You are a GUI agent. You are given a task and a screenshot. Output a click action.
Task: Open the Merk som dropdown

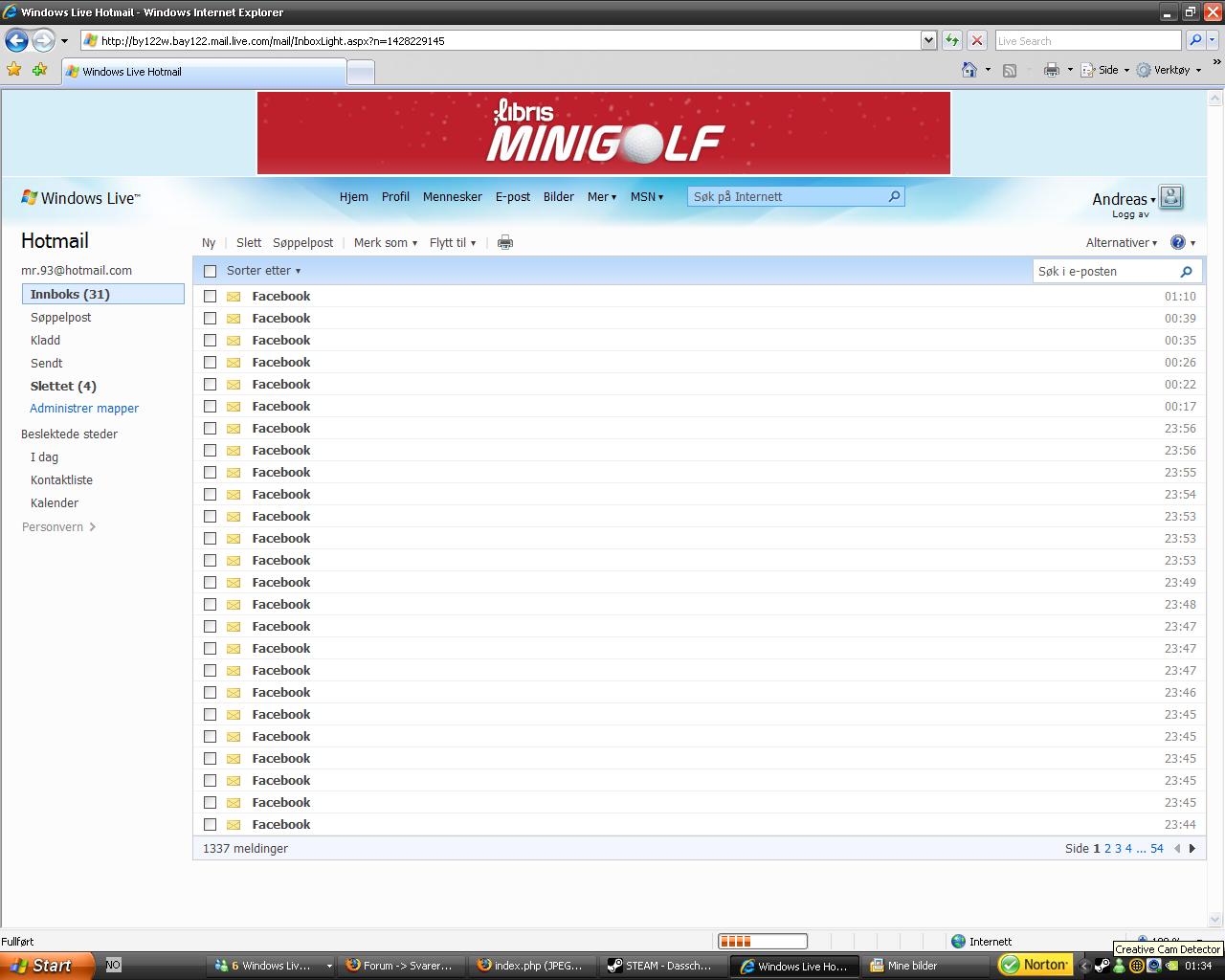click(x=385, y=243)
